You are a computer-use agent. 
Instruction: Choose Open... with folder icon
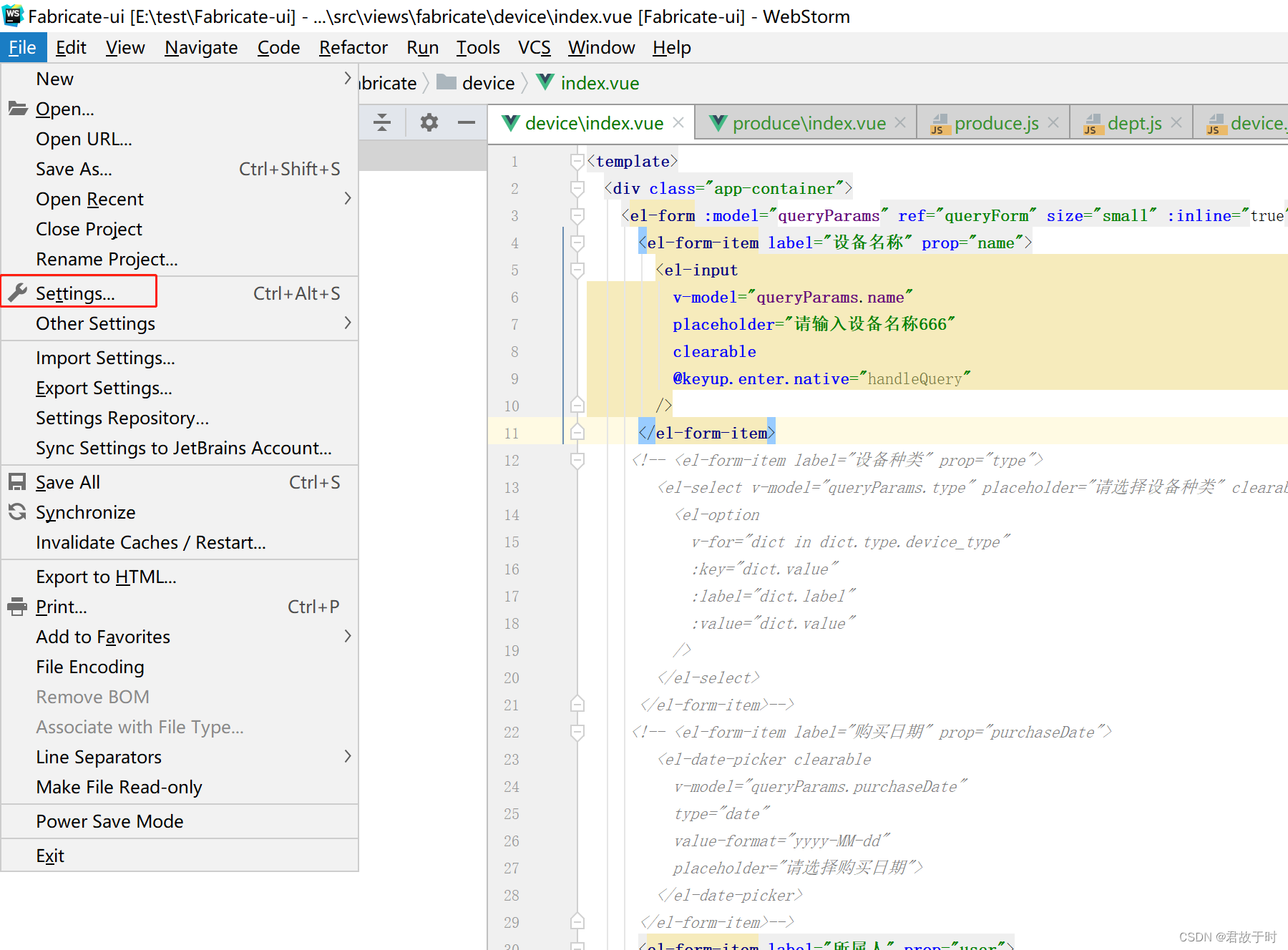tap(179, 109)
